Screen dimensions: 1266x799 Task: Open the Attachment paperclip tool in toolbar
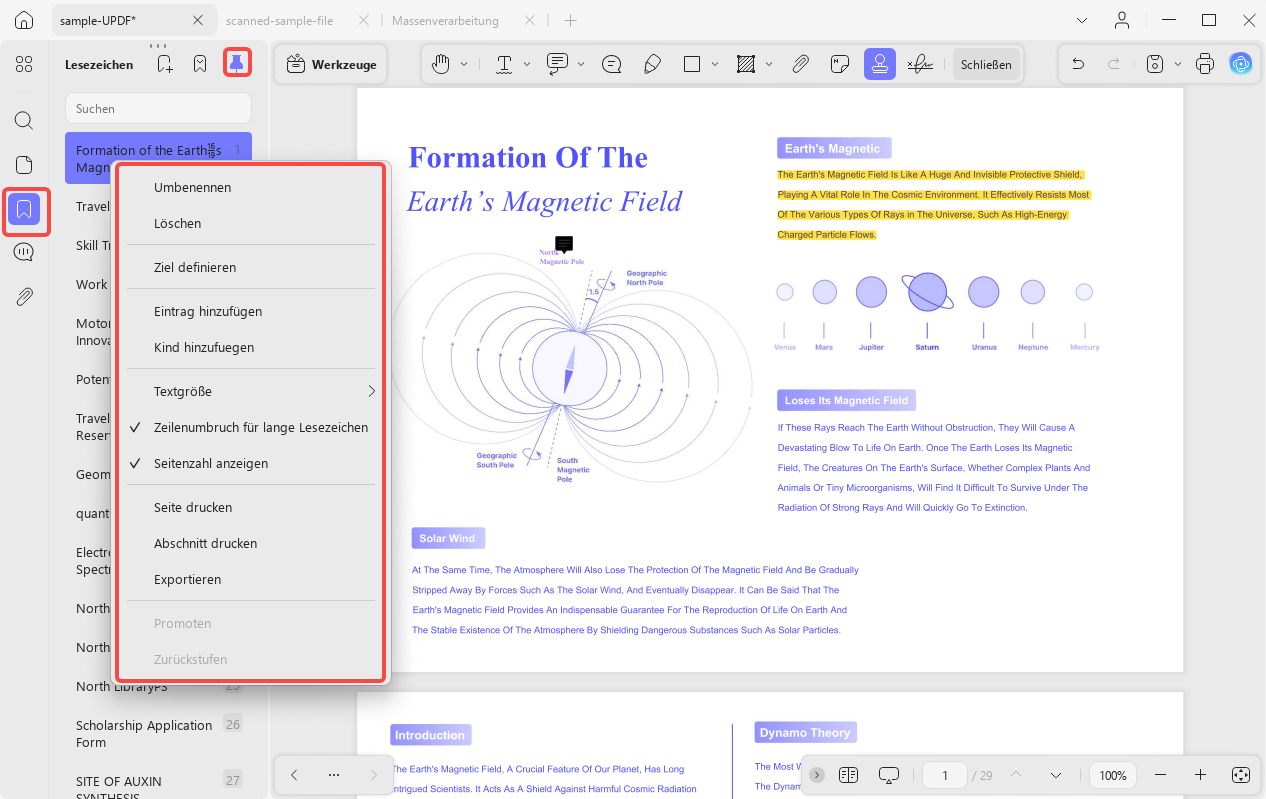(800, 64)
